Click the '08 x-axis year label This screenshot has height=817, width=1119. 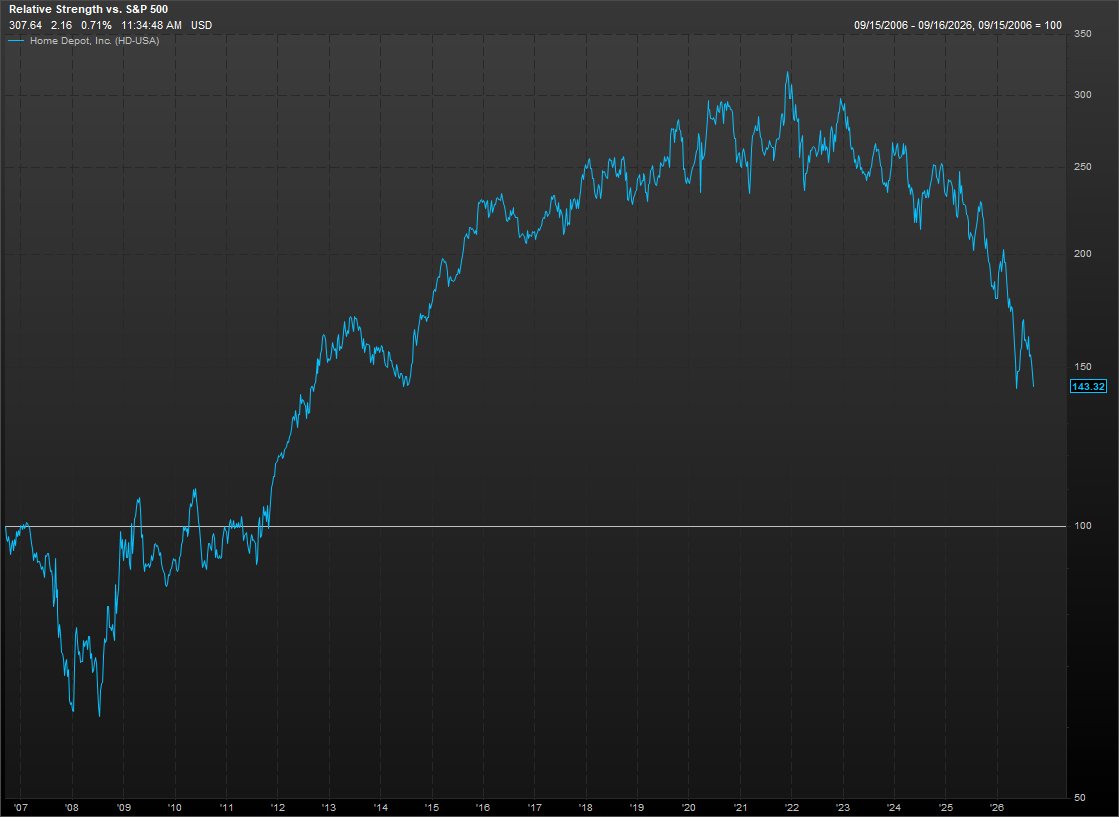point(71,808)
